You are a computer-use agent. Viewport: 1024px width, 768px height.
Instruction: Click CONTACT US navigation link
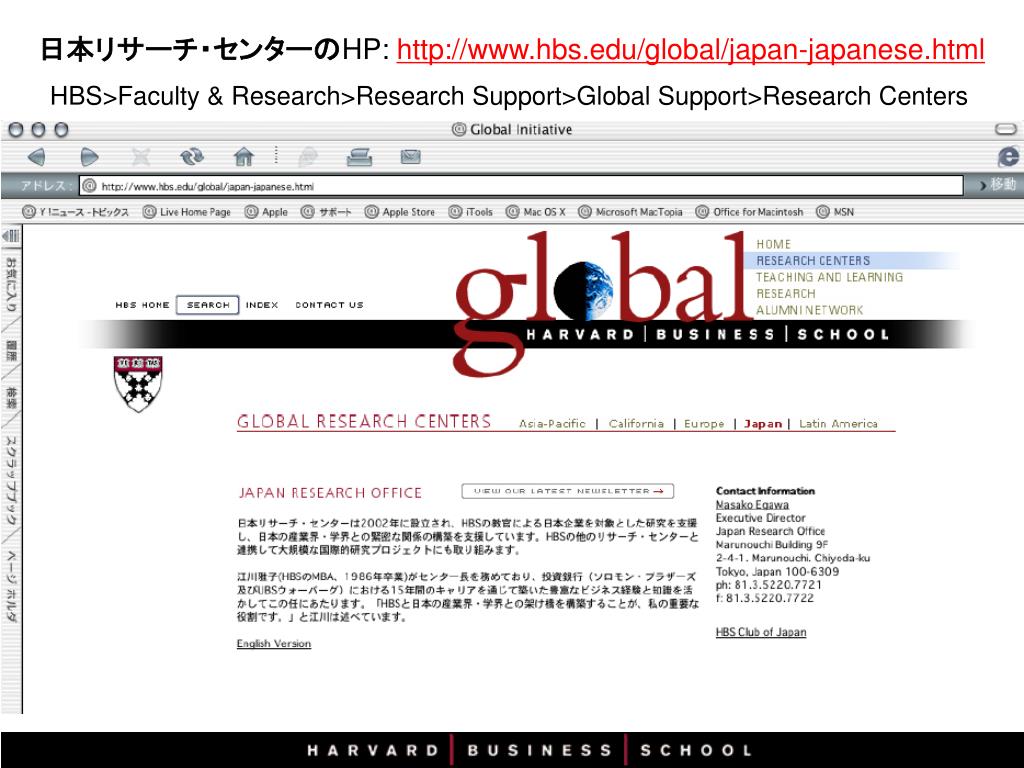(x=329, y=305)
